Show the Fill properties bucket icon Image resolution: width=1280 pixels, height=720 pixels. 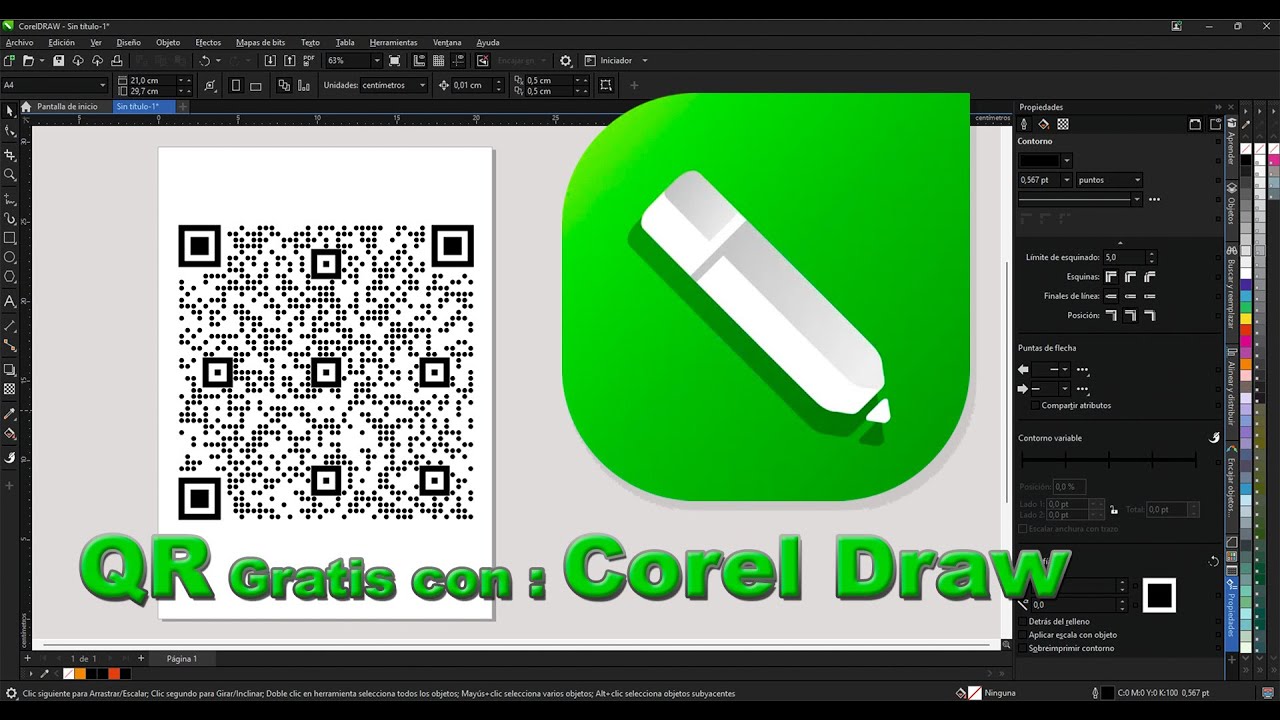pos(1043,124)
